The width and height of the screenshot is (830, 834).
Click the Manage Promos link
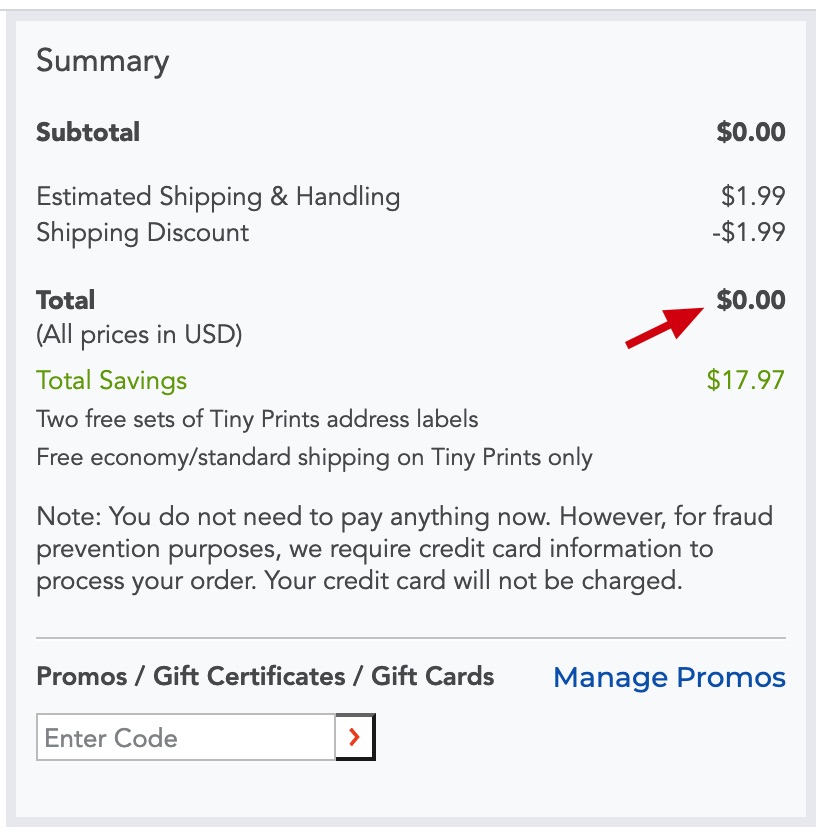pos(669,678)
